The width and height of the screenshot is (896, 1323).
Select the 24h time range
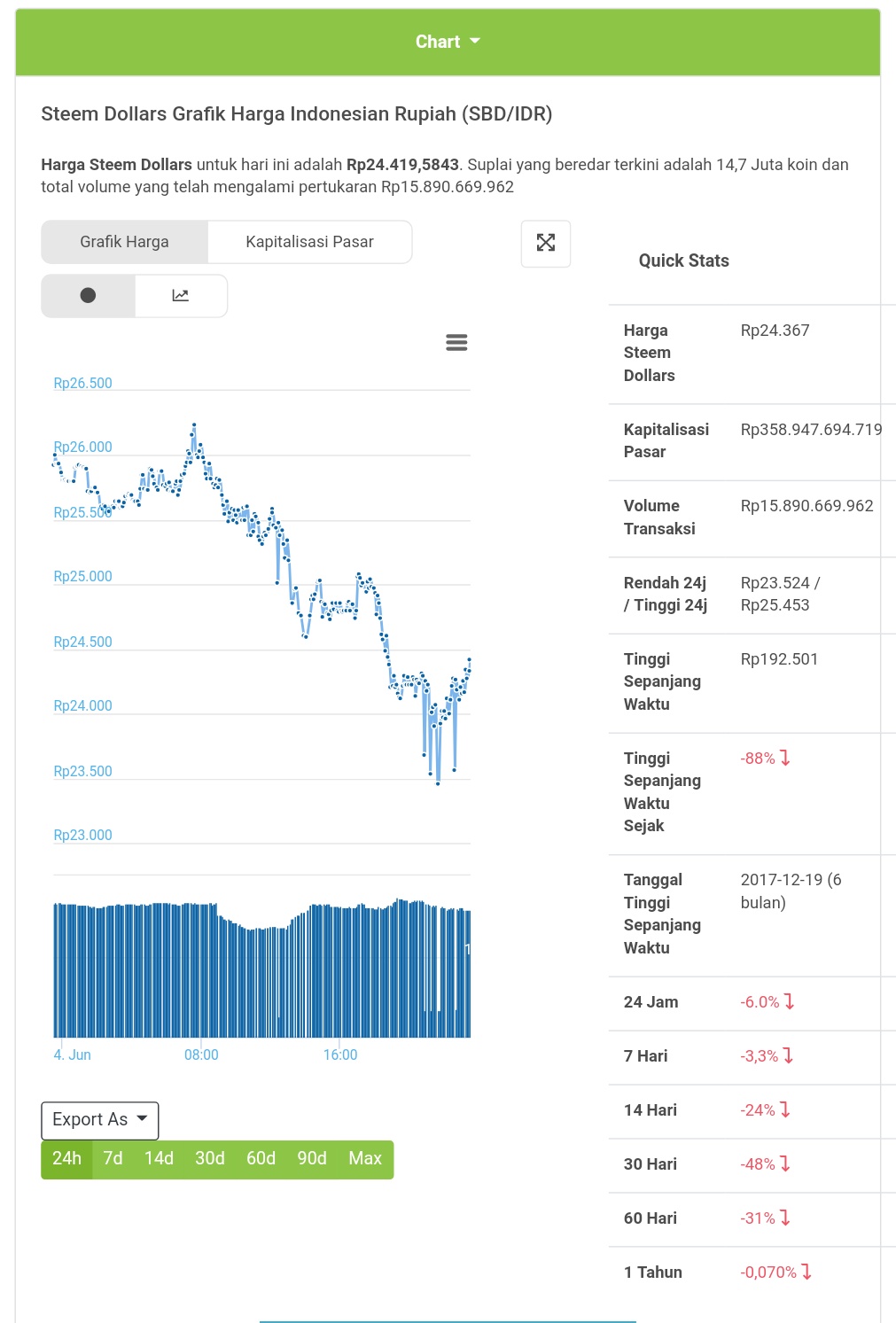click(x=66, y=1159)
